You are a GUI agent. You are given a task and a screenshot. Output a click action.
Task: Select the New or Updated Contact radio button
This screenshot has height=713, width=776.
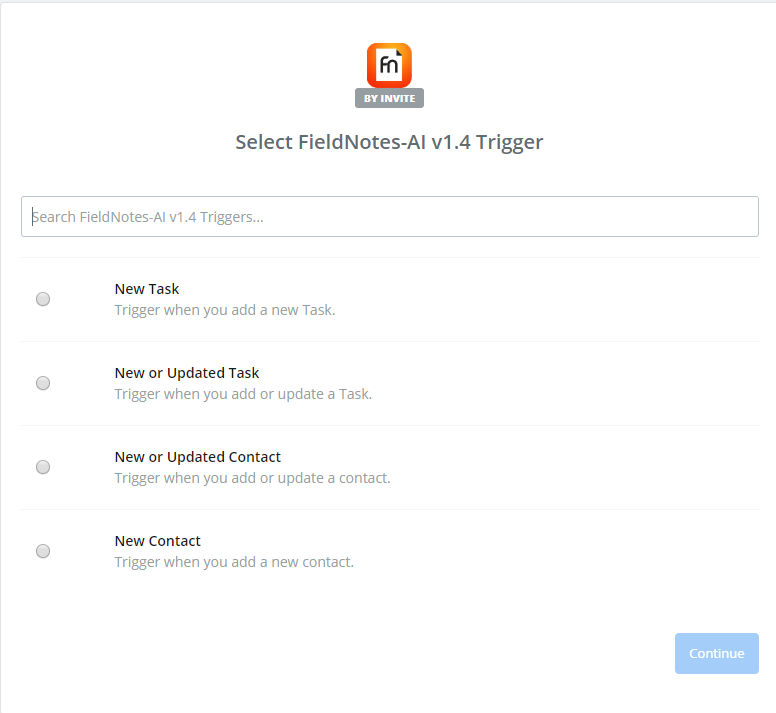click(x=43, y=468)
